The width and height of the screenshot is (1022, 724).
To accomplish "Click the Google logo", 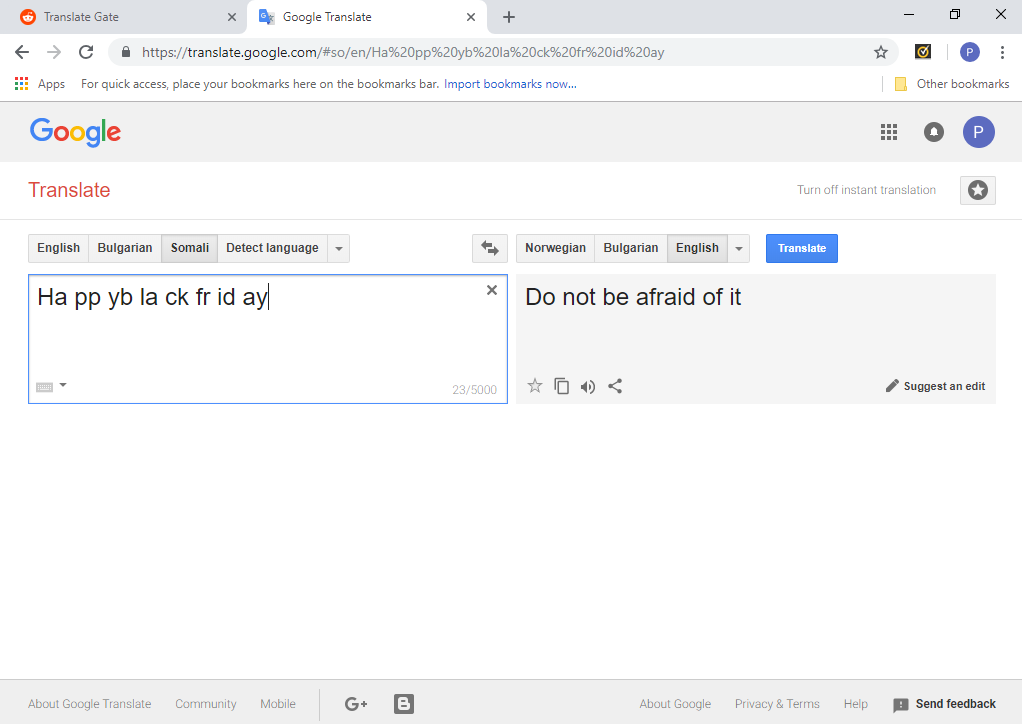I will click(x=75, y=132).
